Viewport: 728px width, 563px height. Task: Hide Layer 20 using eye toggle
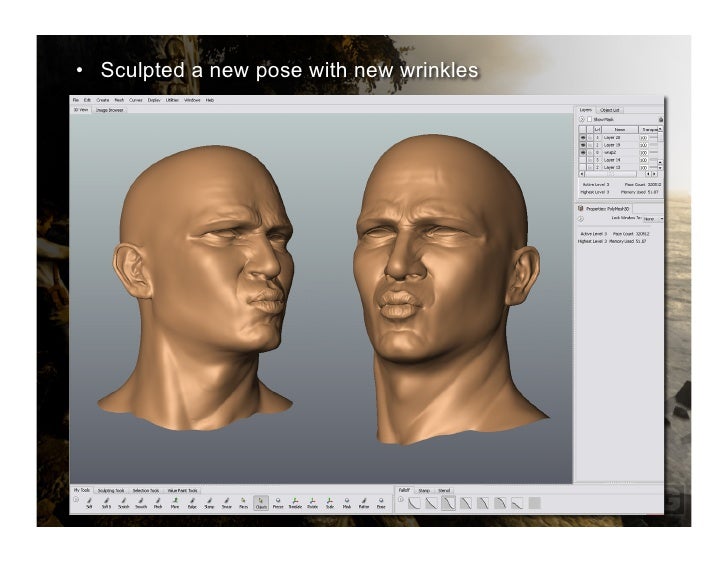pos(583,136)
